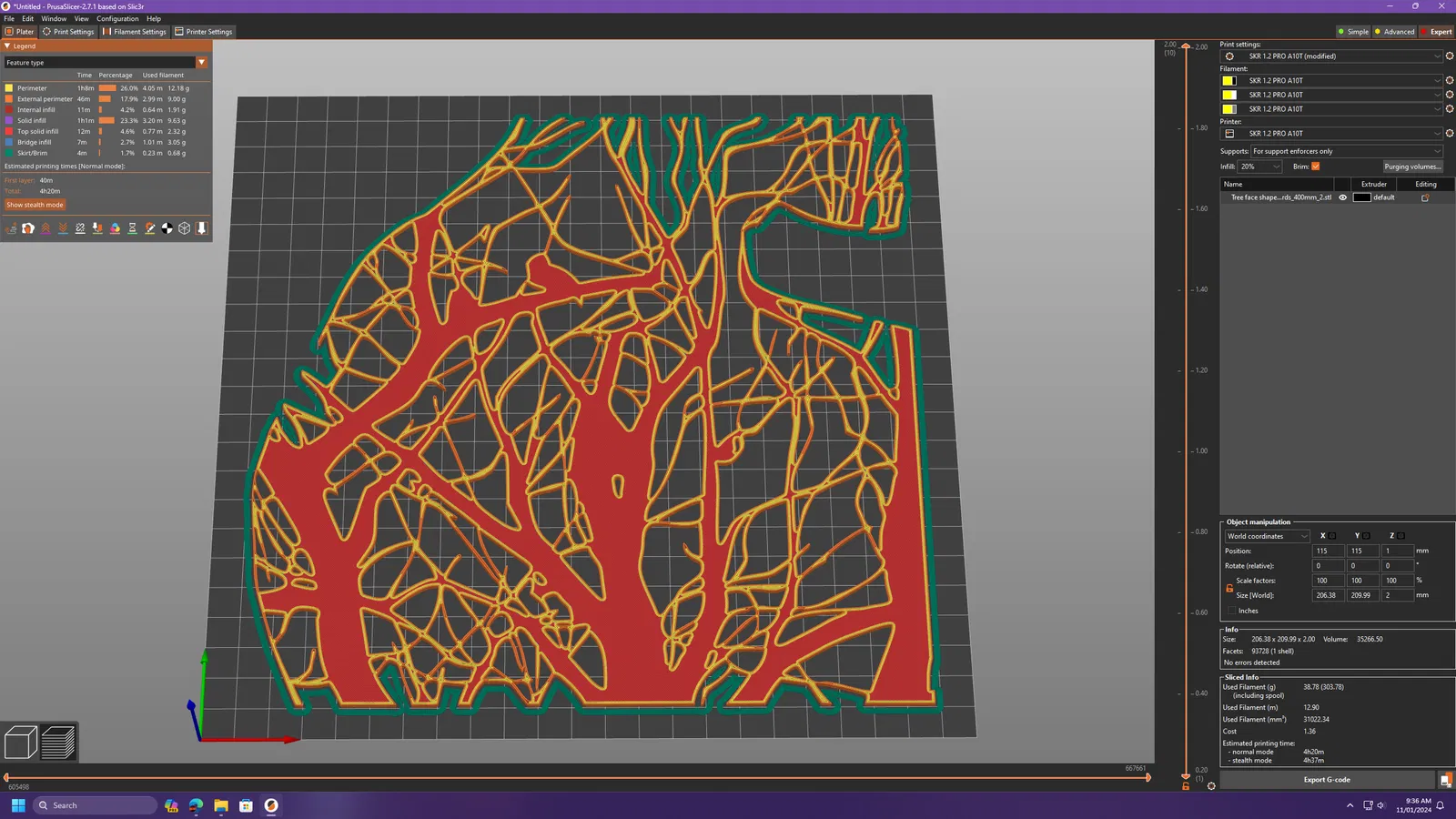1456x819 pixels.
Task: Click object extruder color swatch
Action: tap(1361, 197)
